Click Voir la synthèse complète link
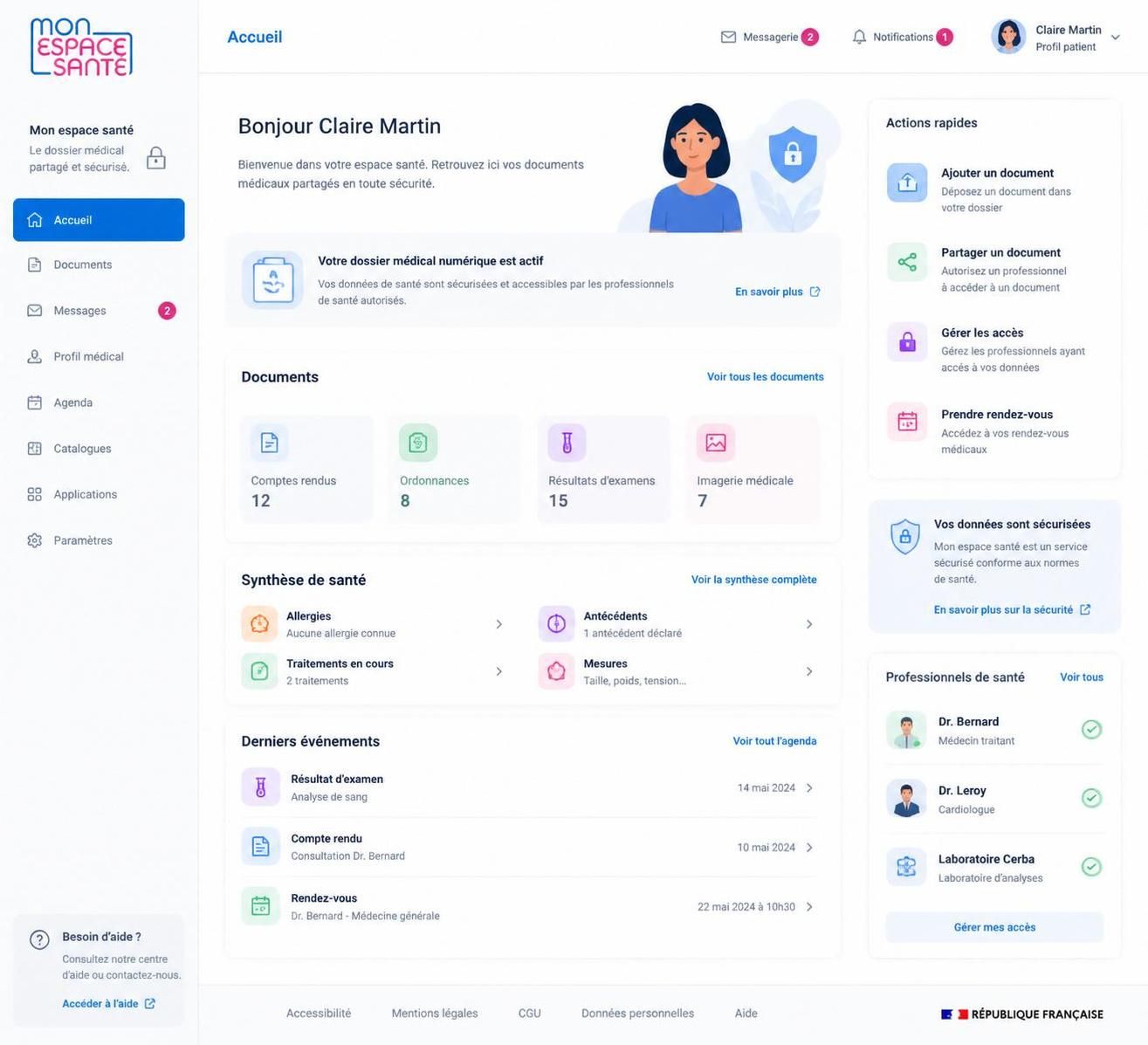 coord(753,580)
